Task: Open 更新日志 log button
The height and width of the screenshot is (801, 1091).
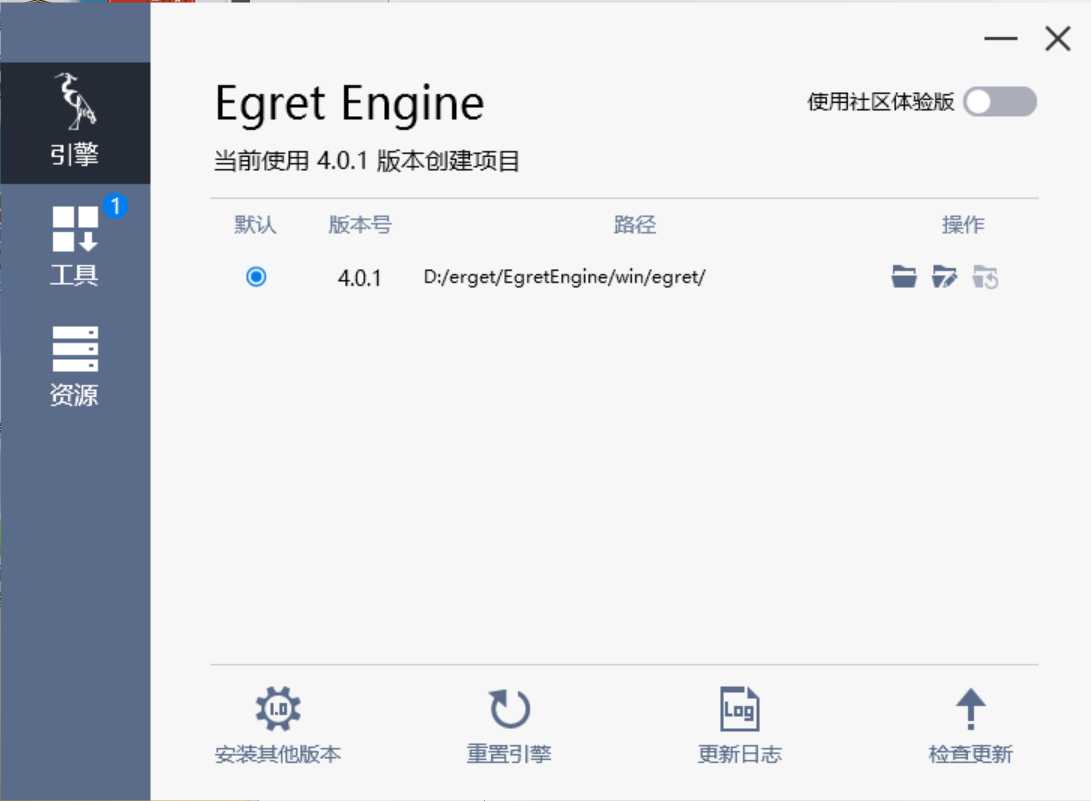Action: coord(739,725)
